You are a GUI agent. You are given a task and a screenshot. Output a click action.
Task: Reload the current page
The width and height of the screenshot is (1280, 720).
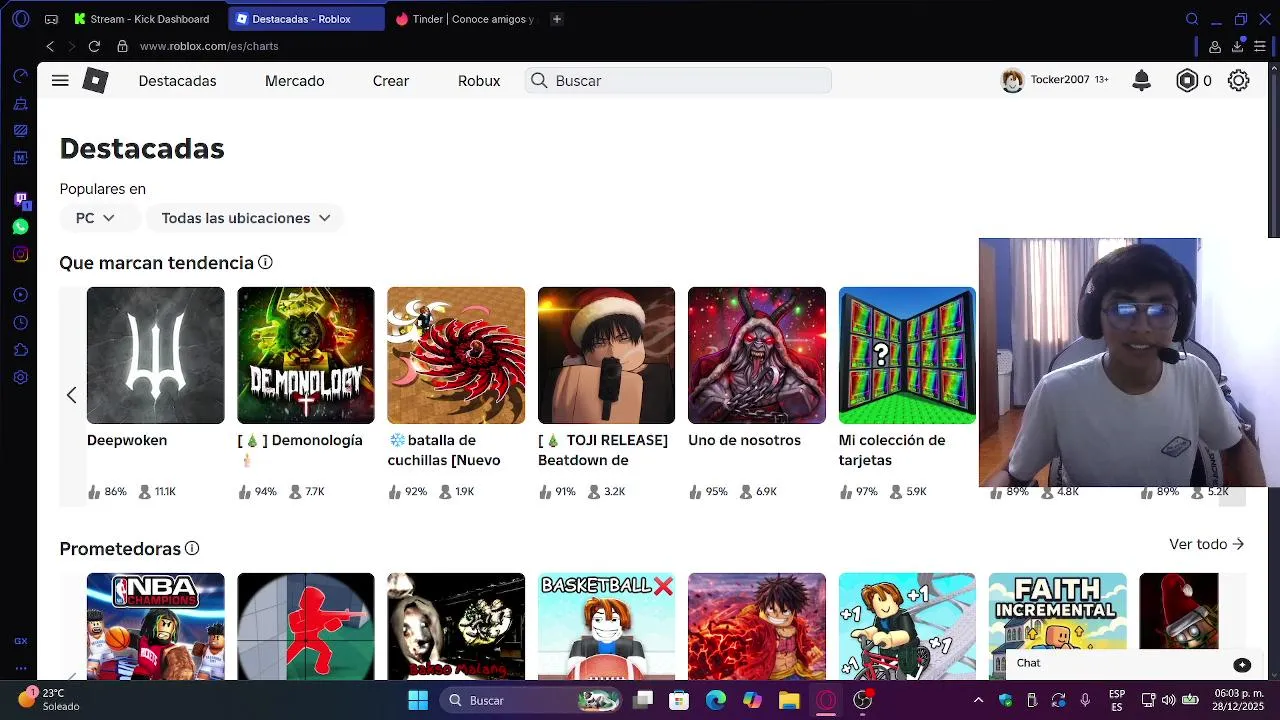[94, 46]
